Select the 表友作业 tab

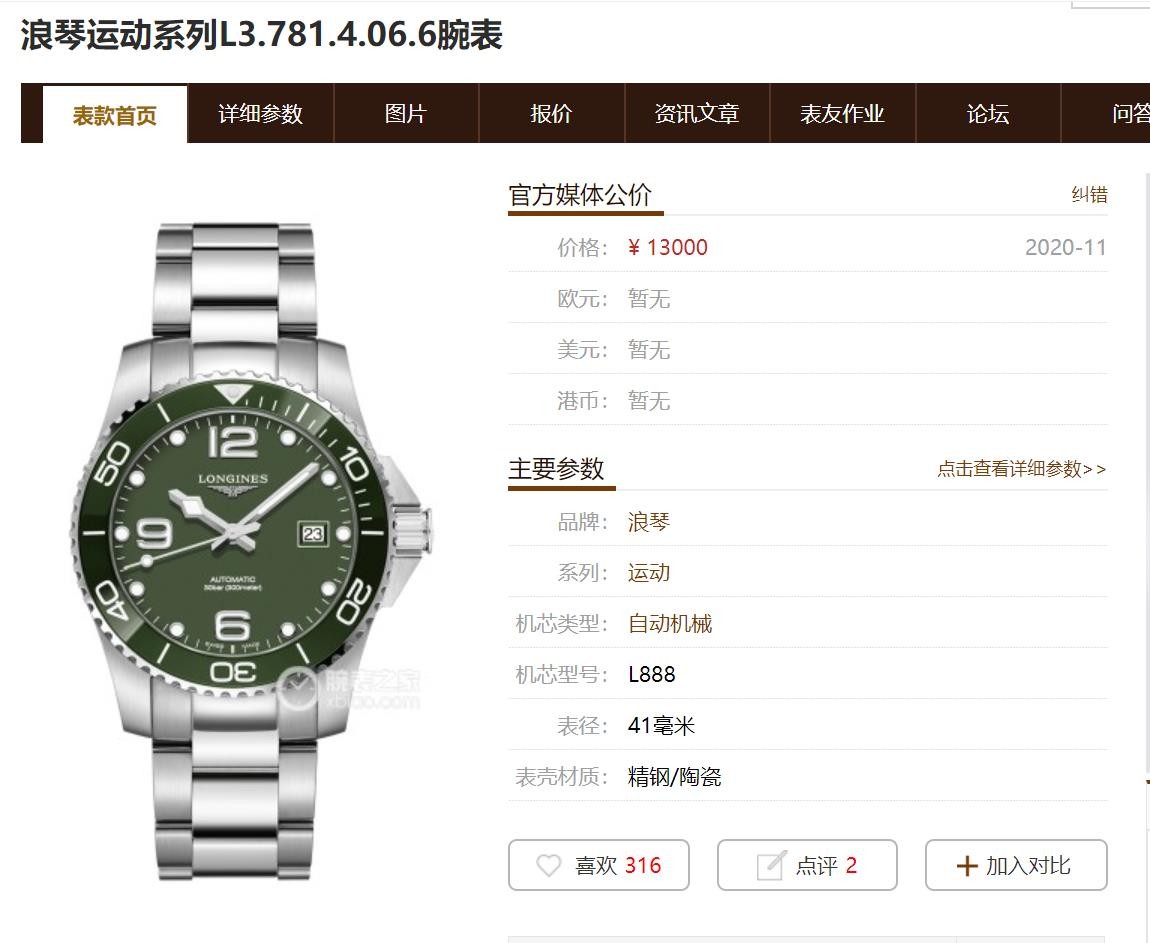point(842,114)
